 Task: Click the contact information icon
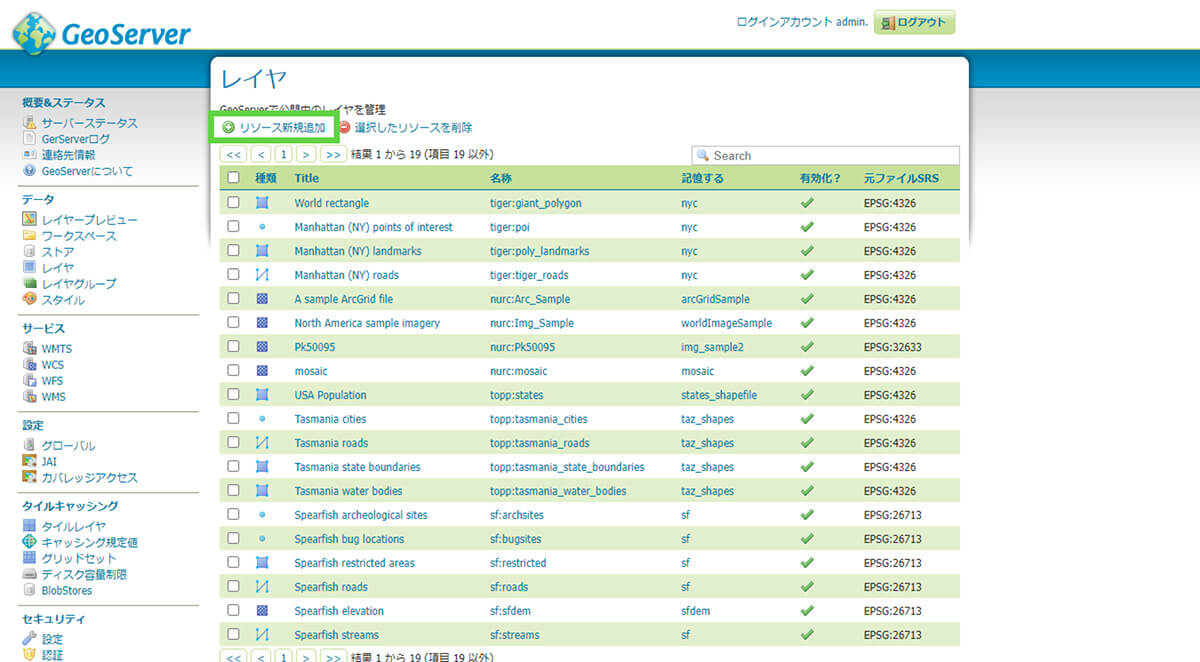(30, 155)
